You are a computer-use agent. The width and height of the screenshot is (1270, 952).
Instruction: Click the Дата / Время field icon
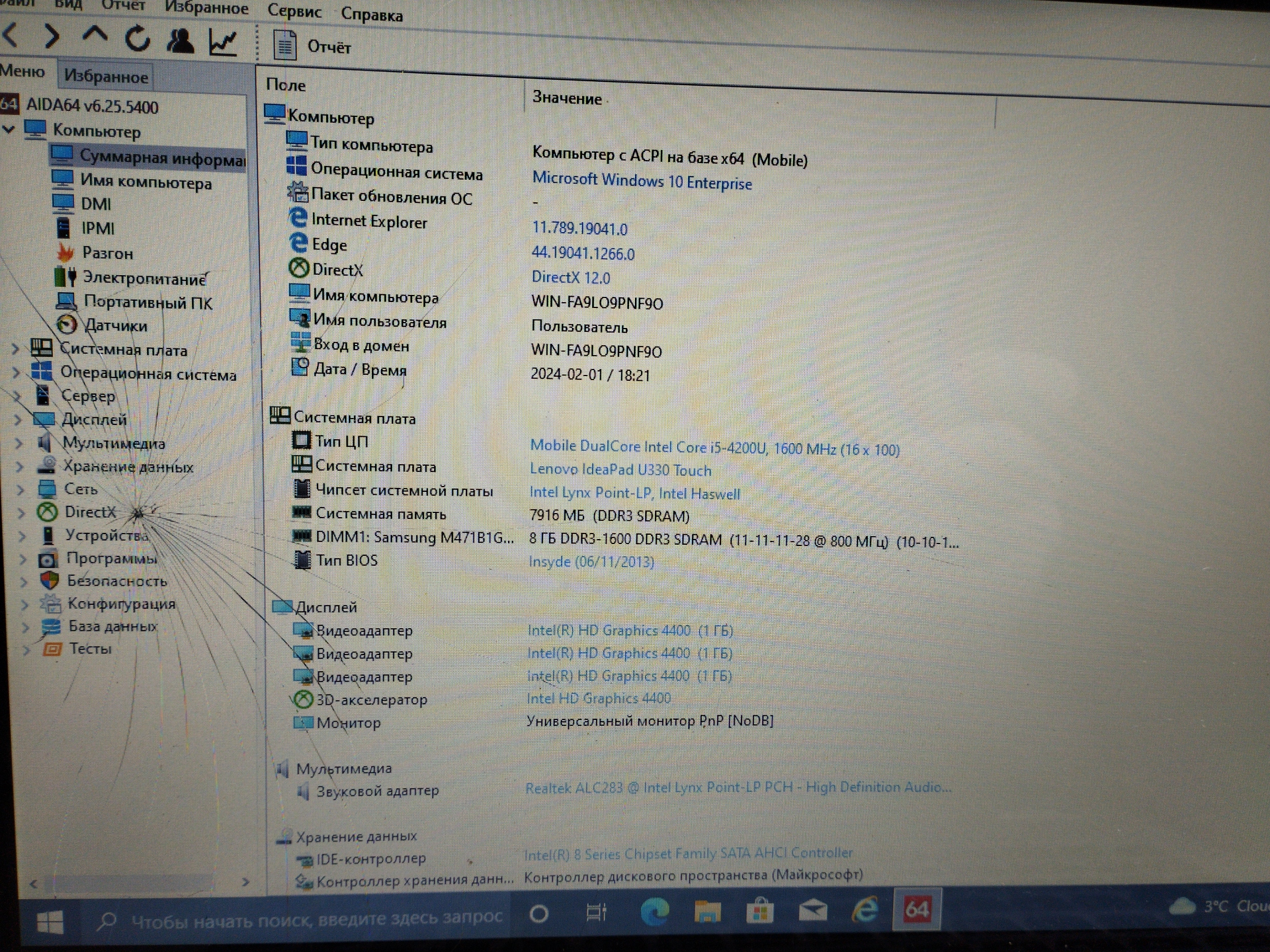(300, 367)
